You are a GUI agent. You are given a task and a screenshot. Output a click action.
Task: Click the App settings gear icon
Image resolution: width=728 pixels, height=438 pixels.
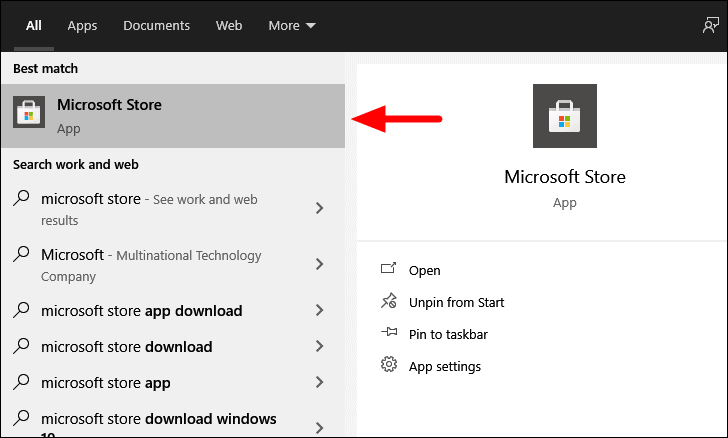(x=389, y=365)
